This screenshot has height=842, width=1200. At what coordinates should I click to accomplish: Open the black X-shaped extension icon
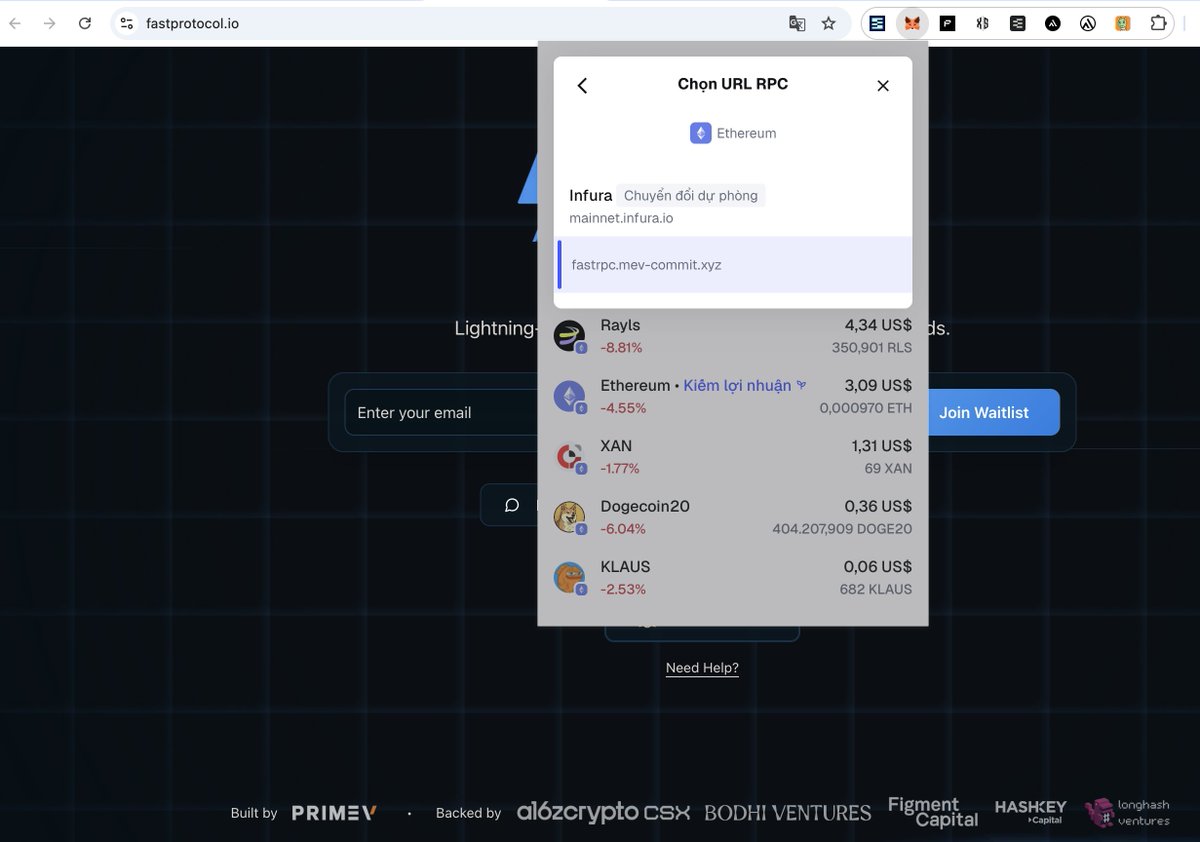point(982,23)
